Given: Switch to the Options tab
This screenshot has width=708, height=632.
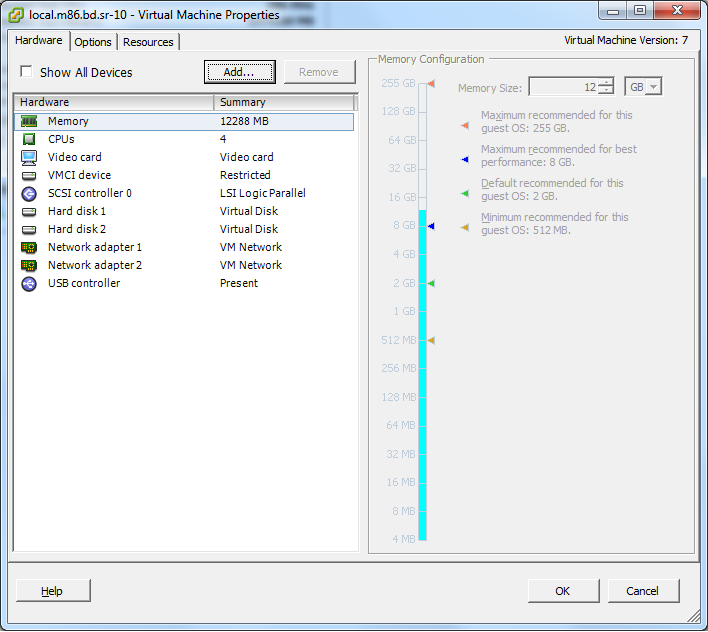Looking at the screenshot, I should click(93, 42).
